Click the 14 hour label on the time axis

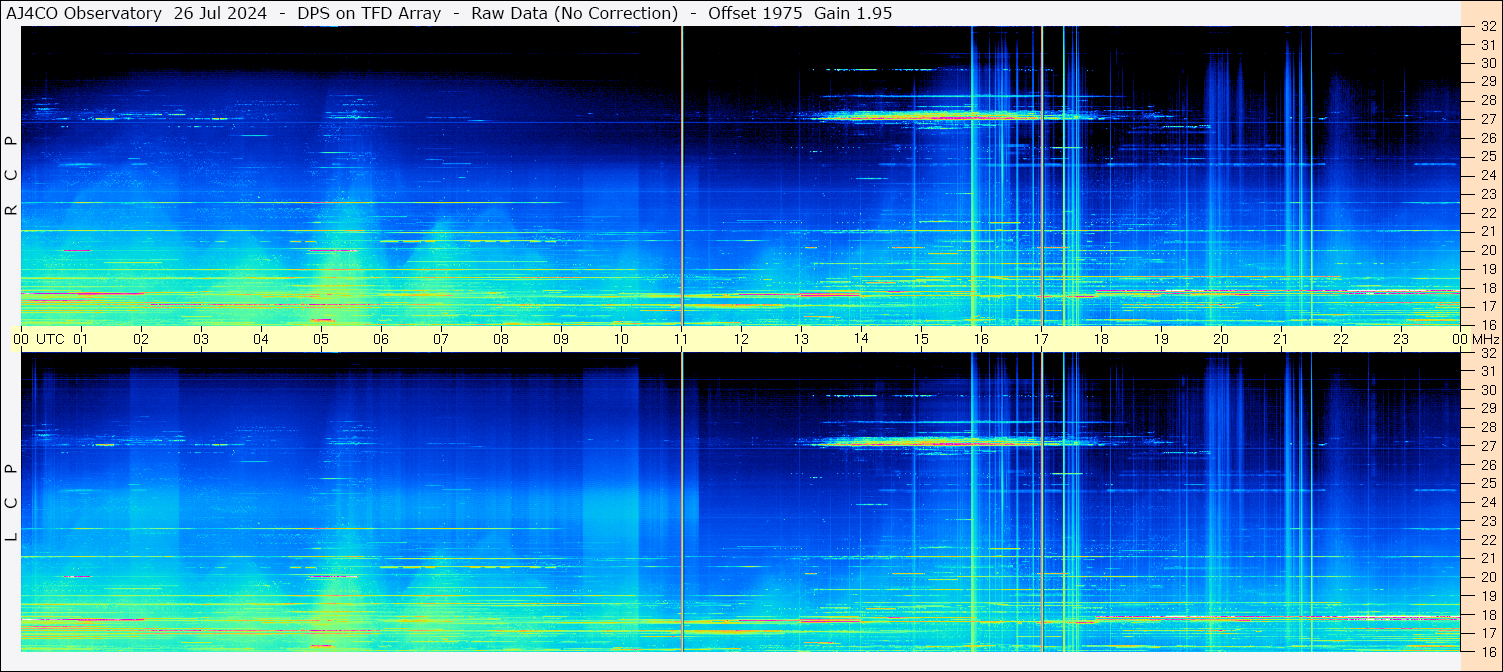pyautogui.click(x=861, y=339)
